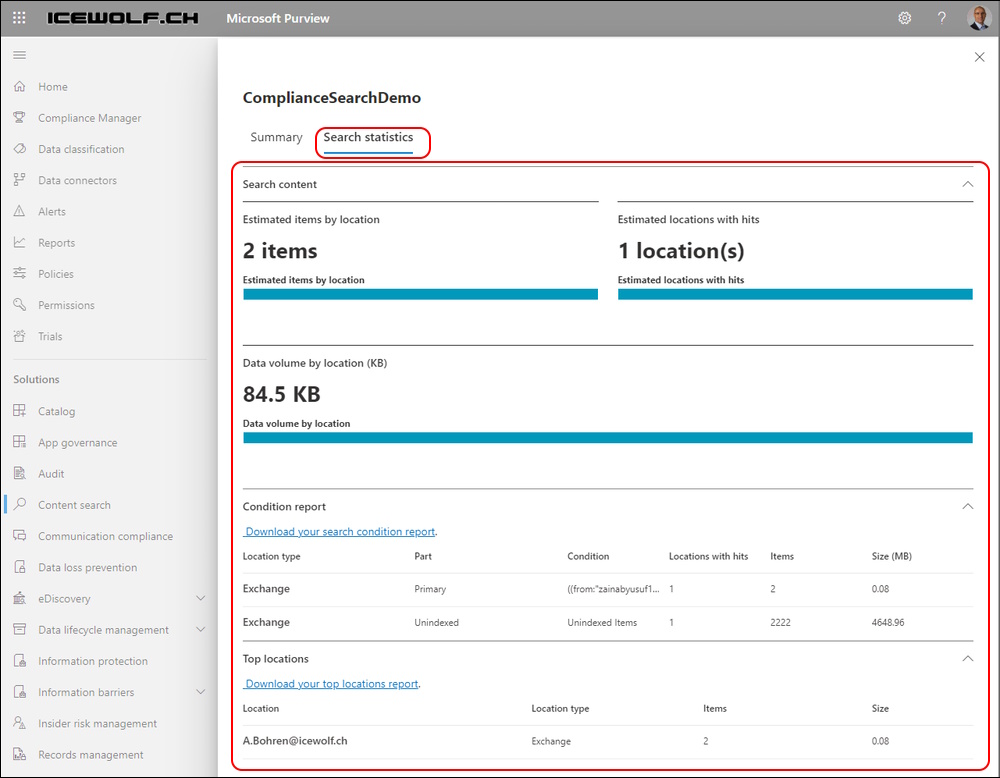Click the Estimated locations with hits bar

pyautogui.click(x=795, y=295)
